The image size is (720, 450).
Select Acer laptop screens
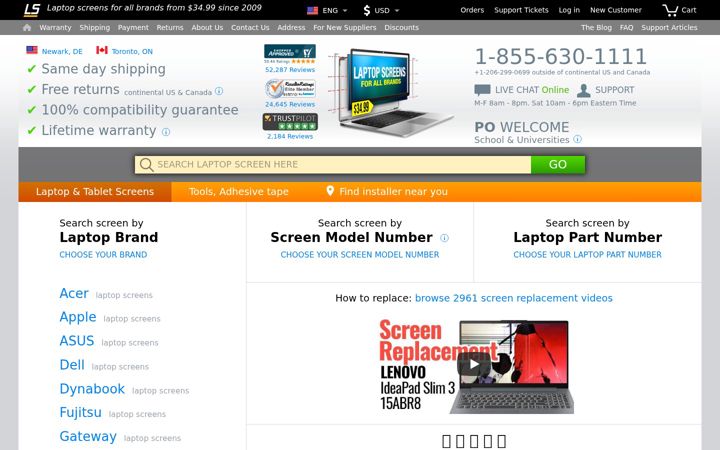[74, 293]
